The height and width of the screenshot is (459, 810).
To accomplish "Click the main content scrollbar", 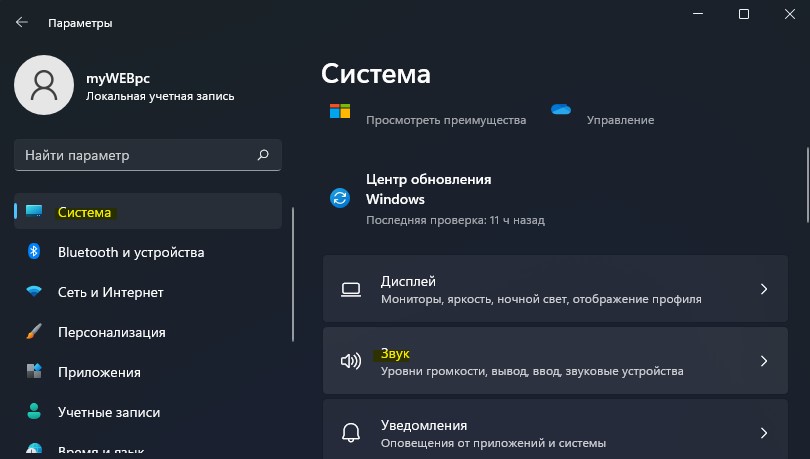I will (x=807, y=185).
